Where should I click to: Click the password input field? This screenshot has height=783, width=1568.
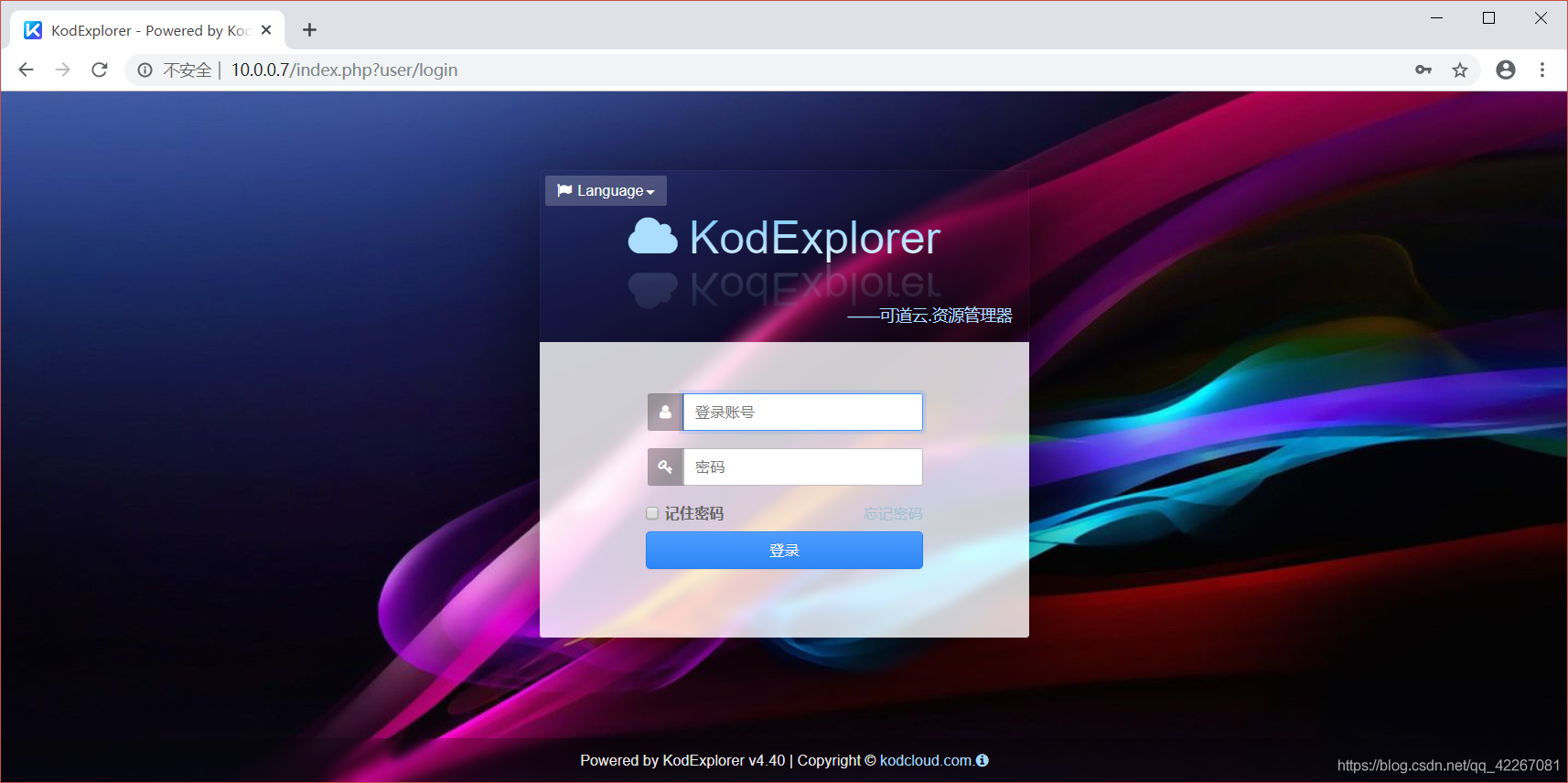pyautogui.click(x=802, y=467)
